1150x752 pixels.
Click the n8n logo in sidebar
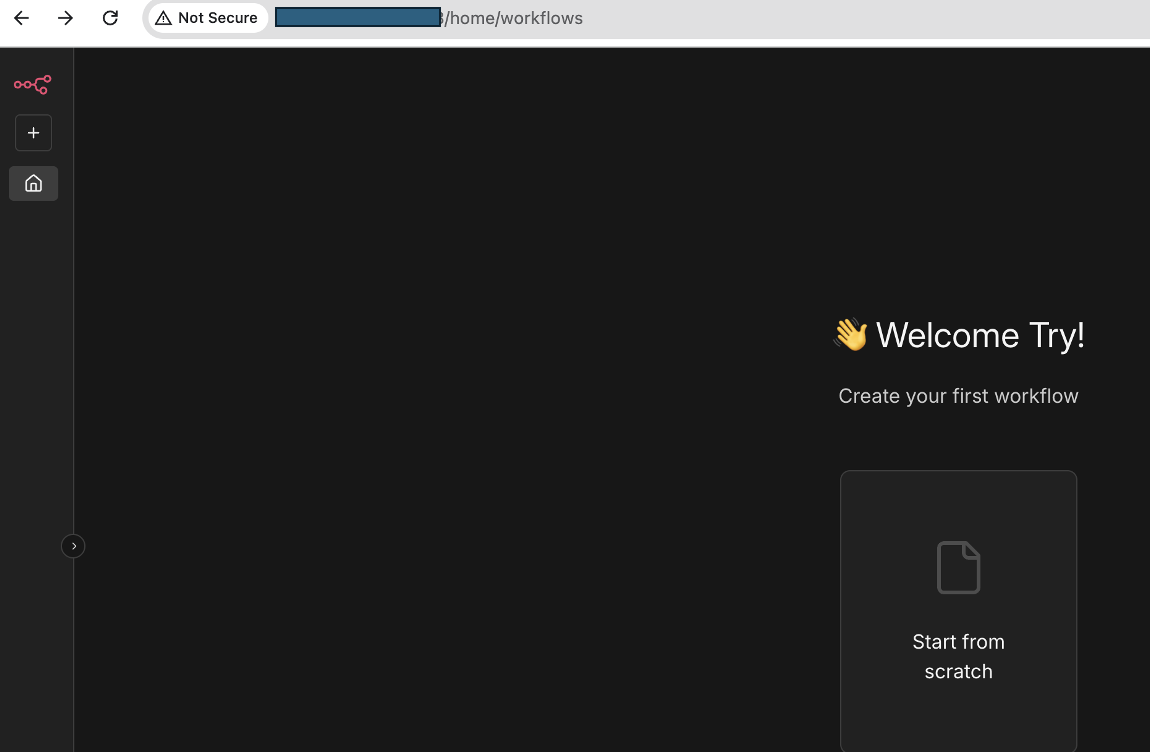click(32, 85)
